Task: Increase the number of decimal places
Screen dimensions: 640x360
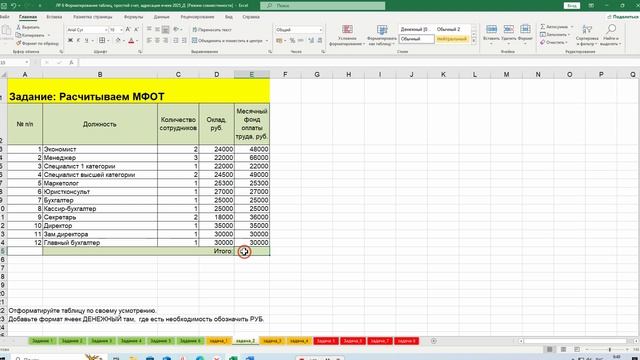Action: (311, 40)
